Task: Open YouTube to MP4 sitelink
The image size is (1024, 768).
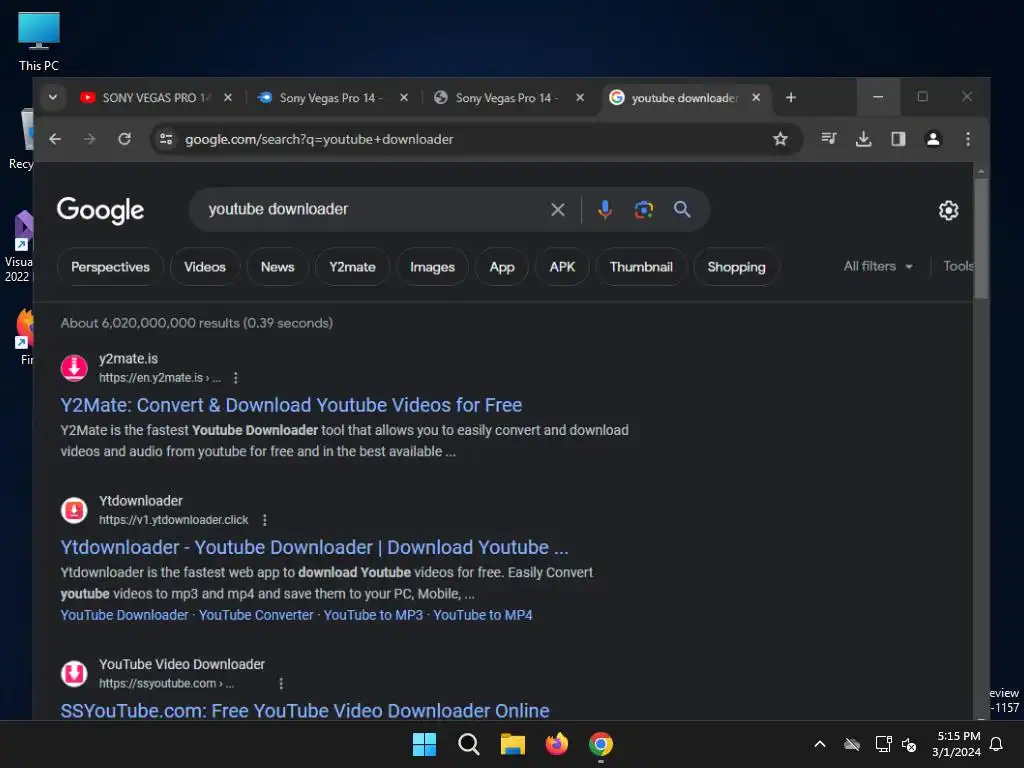Action: pos(483,615)
